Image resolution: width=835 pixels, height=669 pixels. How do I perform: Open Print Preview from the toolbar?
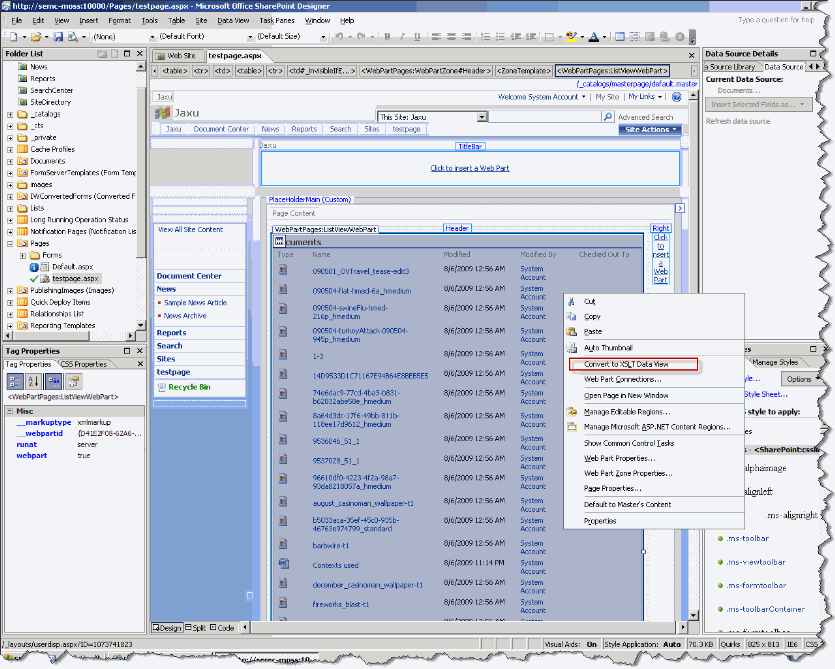coord(73,36)
